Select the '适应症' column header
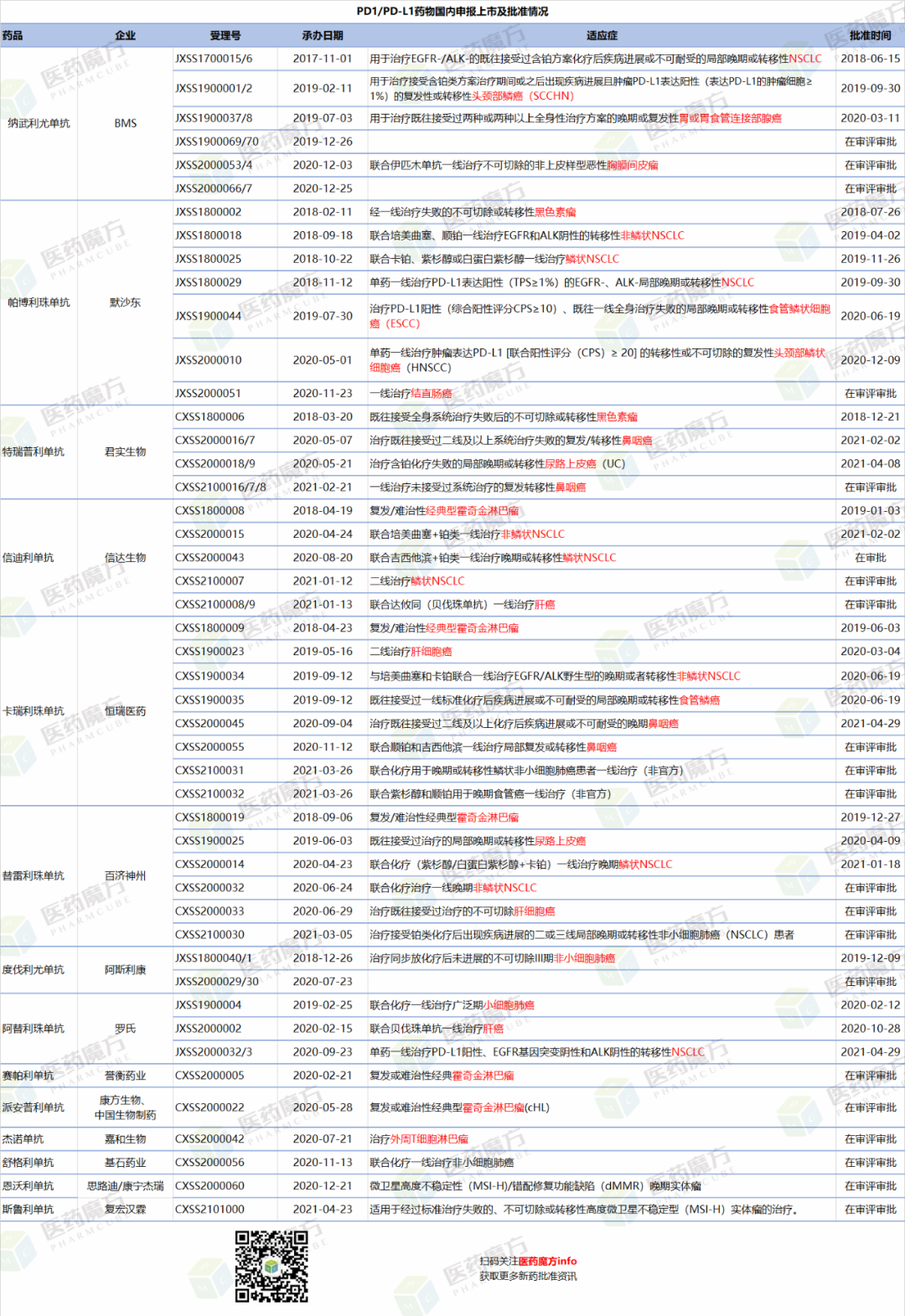 (602, 36)
